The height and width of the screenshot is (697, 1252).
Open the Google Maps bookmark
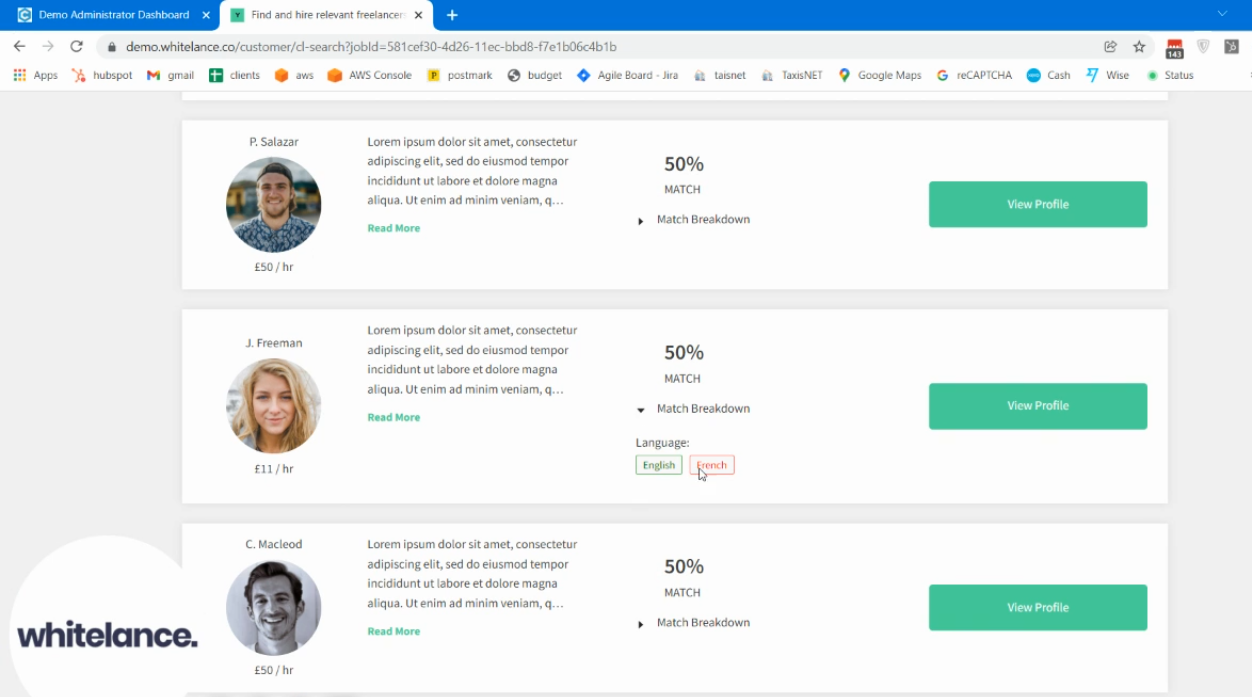point(880,75)
